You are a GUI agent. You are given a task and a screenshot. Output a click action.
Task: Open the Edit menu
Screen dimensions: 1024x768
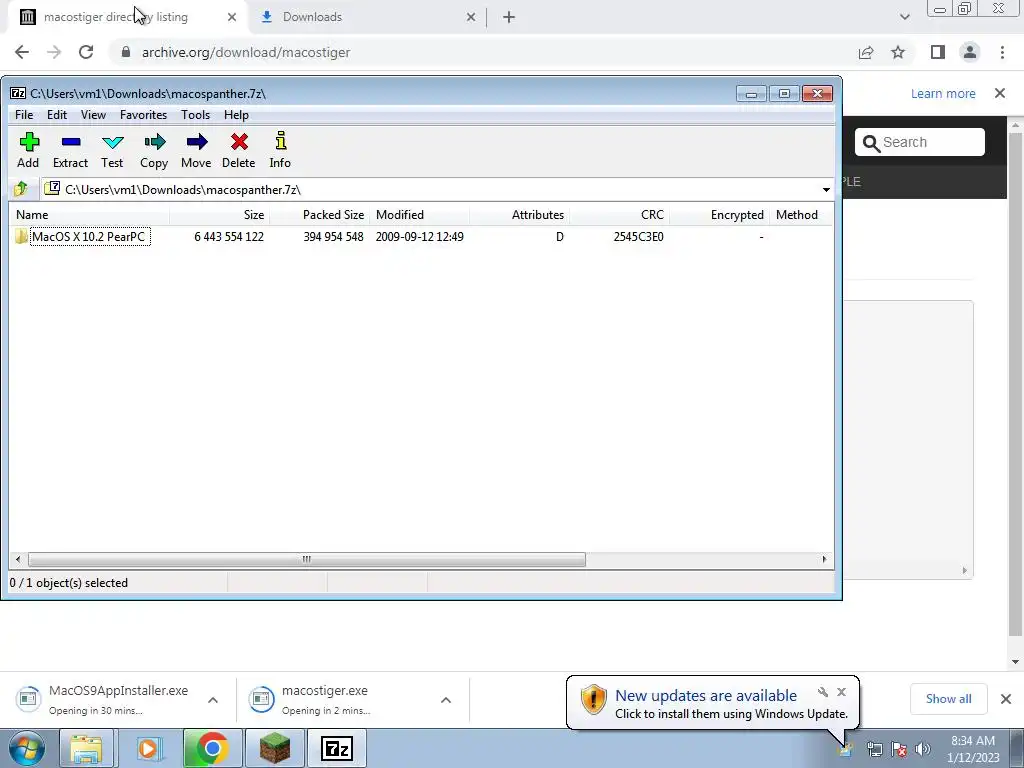57,115
